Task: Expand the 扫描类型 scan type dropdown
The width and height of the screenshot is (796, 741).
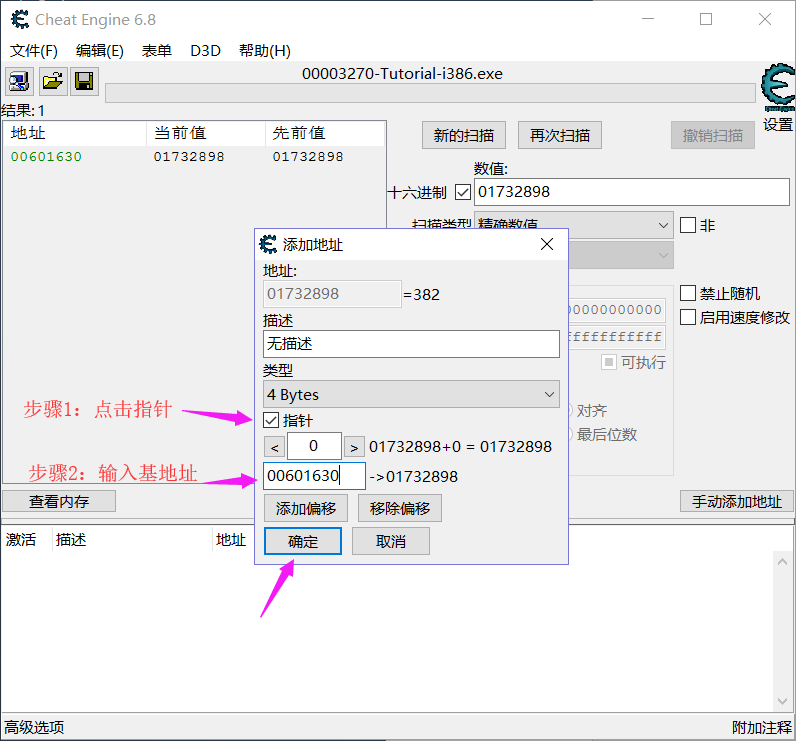Action: coord(573,225)
